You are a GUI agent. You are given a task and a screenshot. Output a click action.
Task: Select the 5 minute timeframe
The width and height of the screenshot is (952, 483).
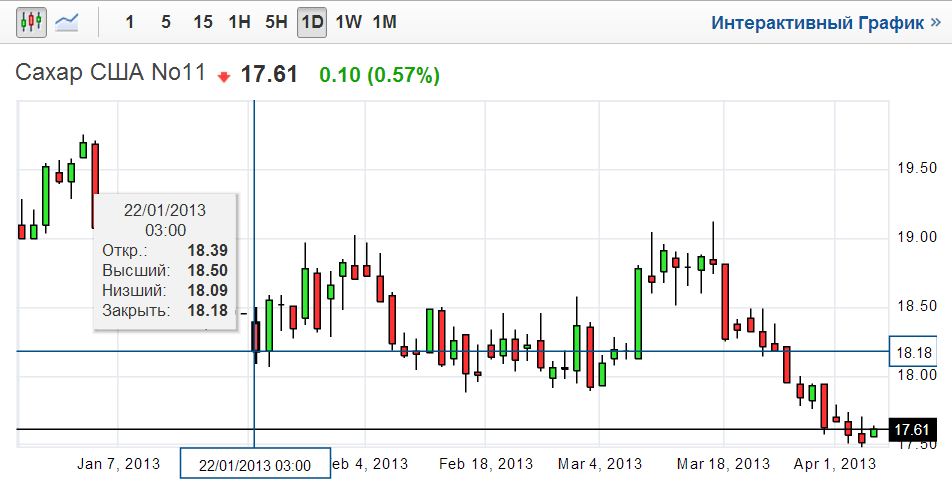tap(166, 22)
